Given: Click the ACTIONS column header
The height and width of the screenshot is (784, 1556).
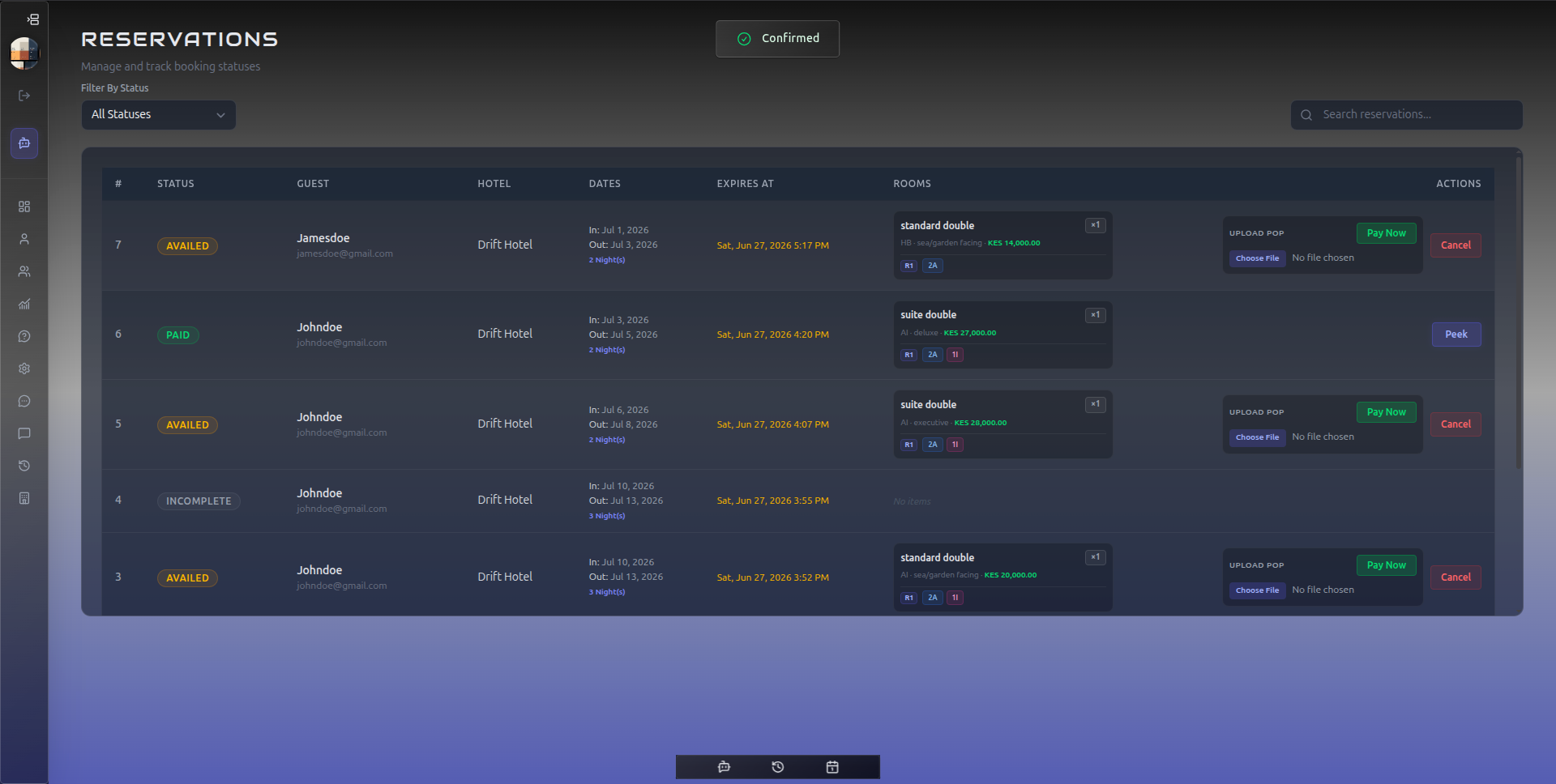Looking at the screenshot, I should [x=1459, y=184].
